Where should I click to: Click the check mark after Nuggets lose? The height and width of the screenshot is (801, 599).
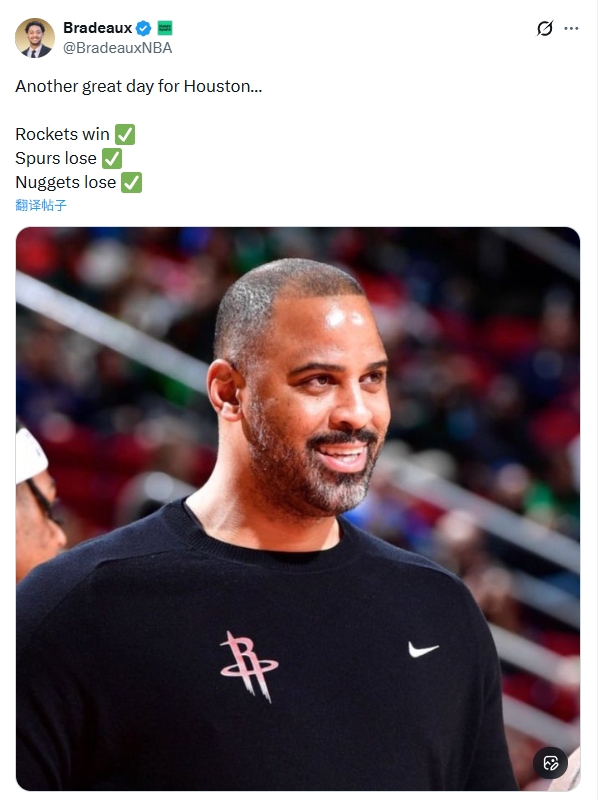pos(131,182)
